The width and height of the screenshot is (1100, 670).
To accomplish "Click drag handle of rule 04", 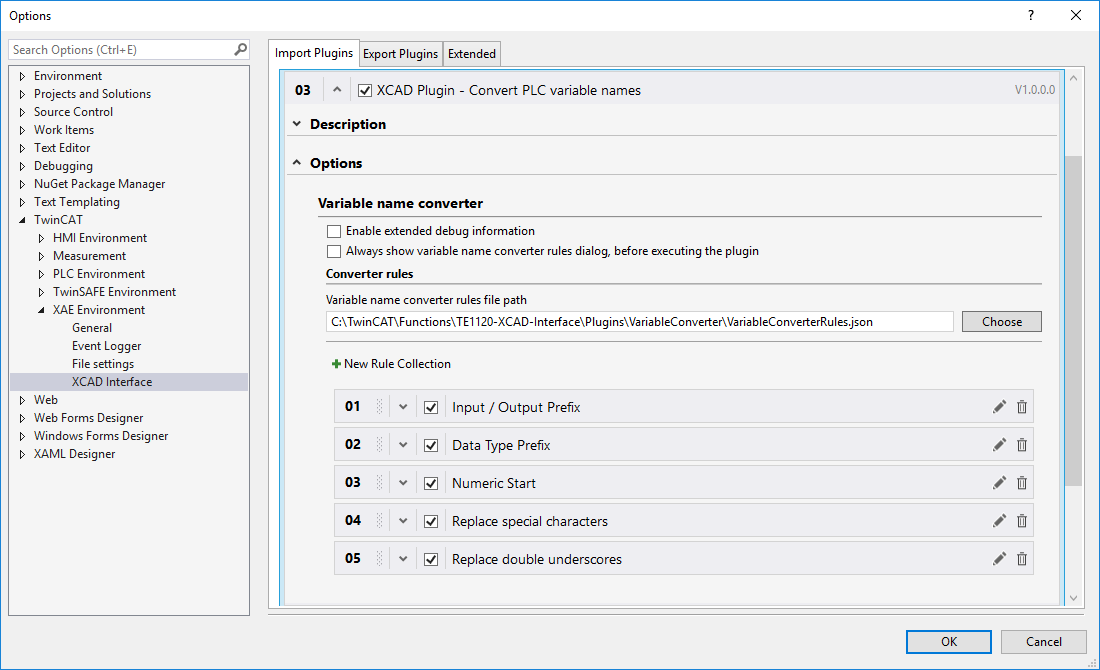I will tap(380, 520).
